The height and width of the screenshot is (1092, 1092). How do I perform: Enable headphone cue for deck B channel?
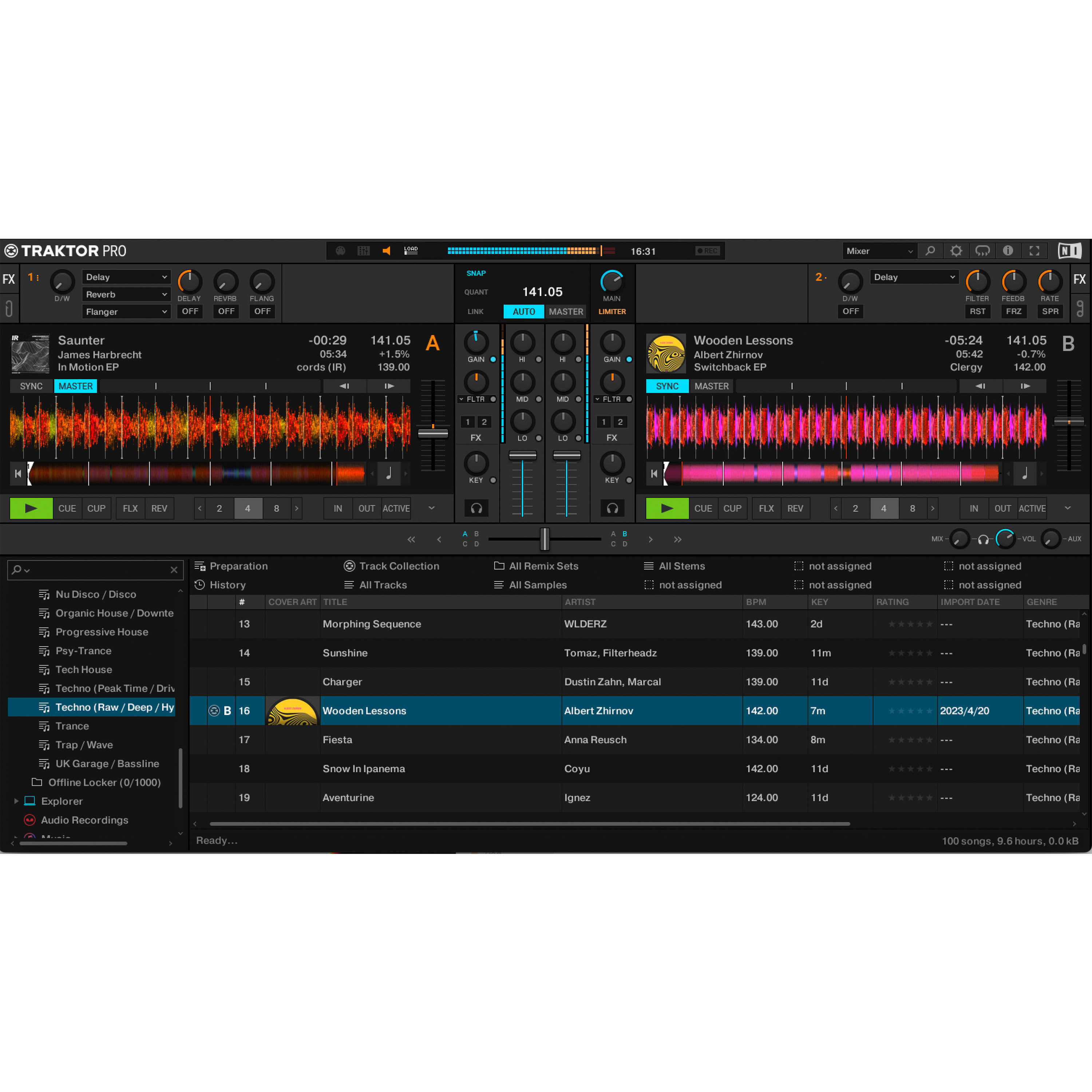(612, 508)
